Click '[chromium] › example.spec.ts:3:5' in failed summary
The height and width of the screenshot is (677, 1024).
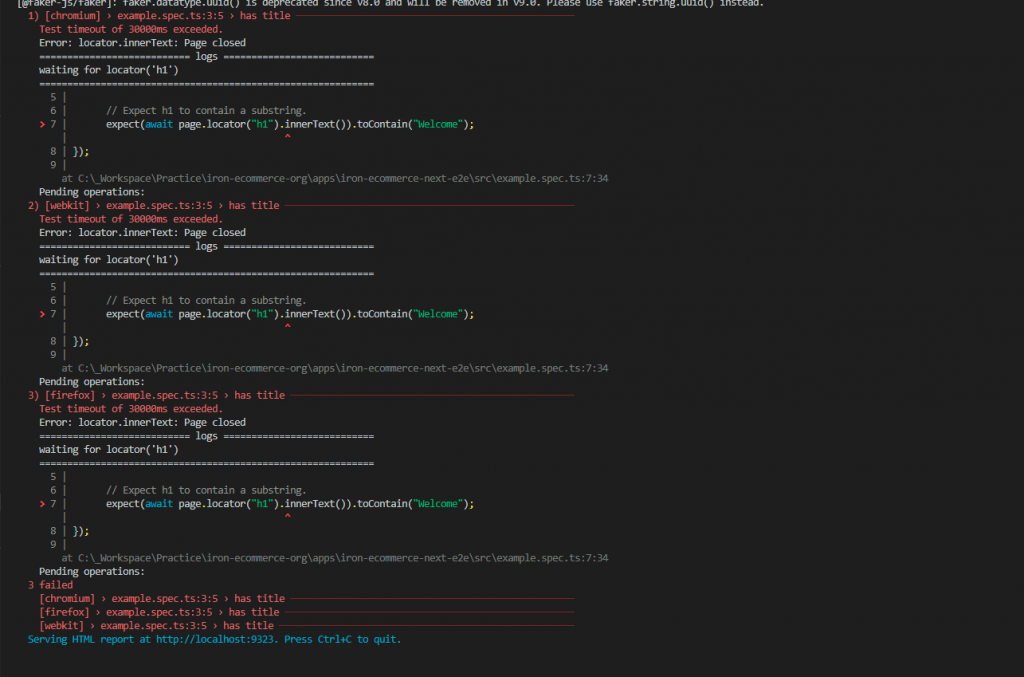(x=129, y=599)
